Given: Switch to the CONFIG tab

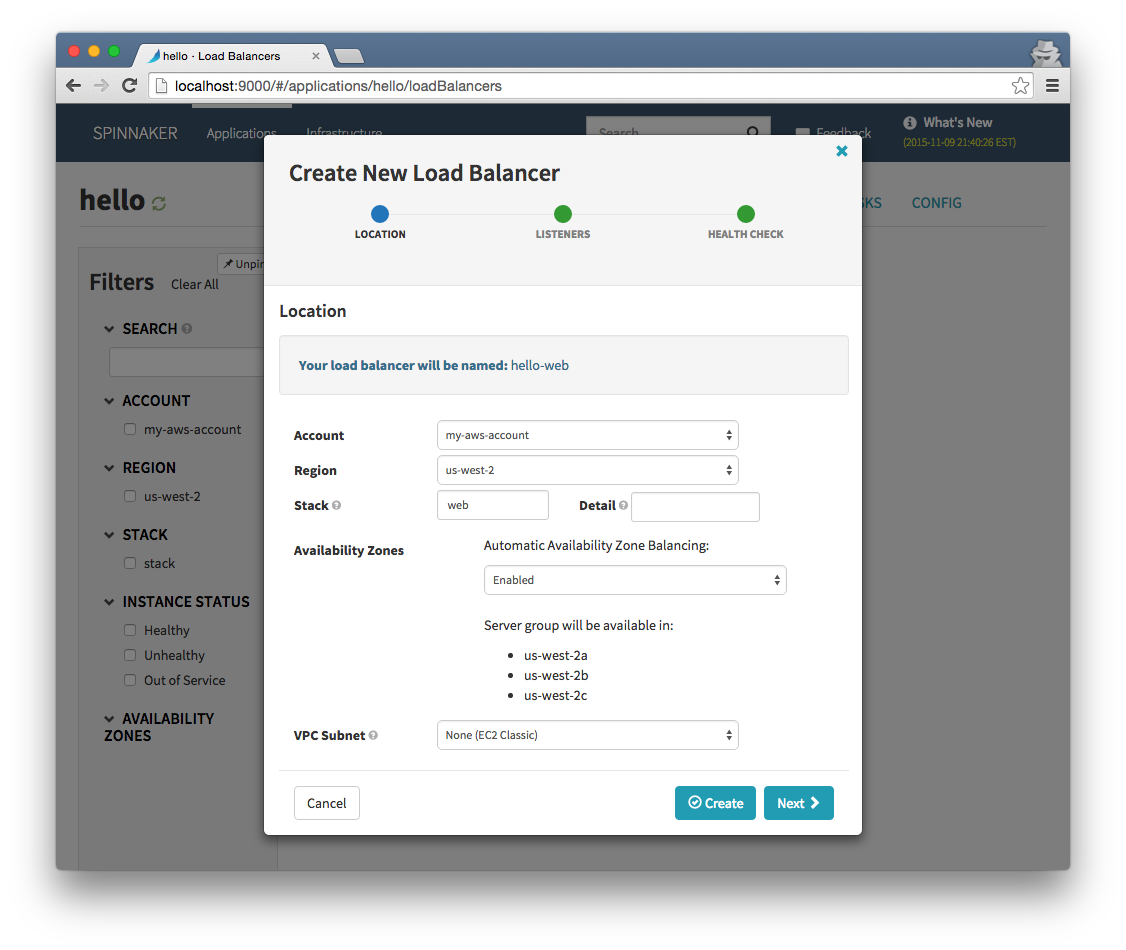Looking at the screenshot, I should pos(936,203).
